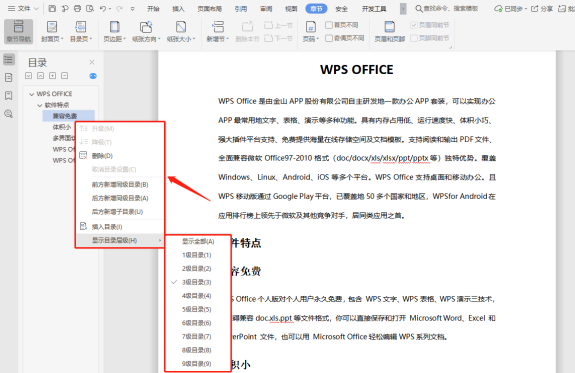
Task: Switch to the 安全 ribbon tab
Action: (341, 9)
